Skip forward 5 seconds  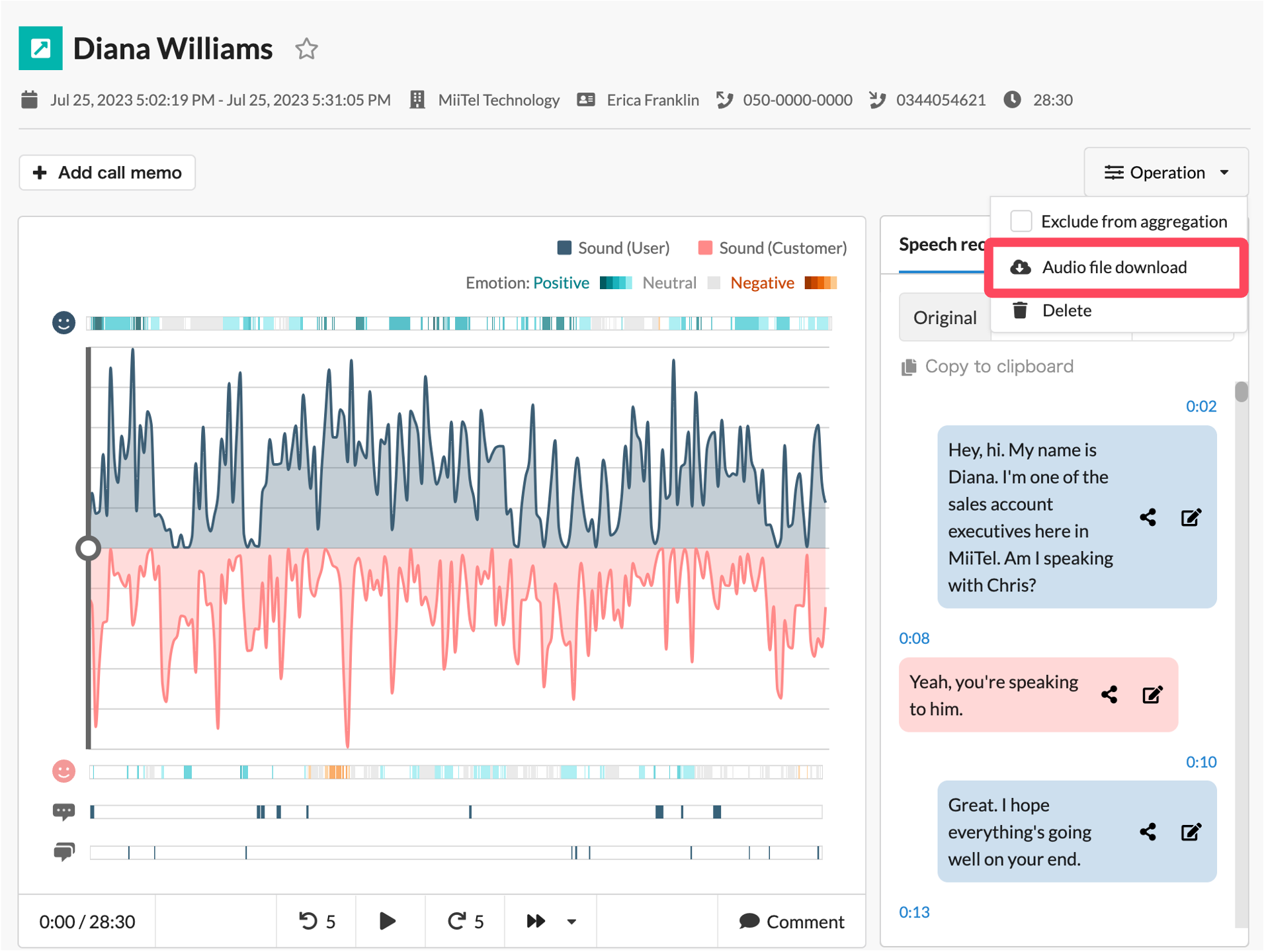(x=465, y=921)
